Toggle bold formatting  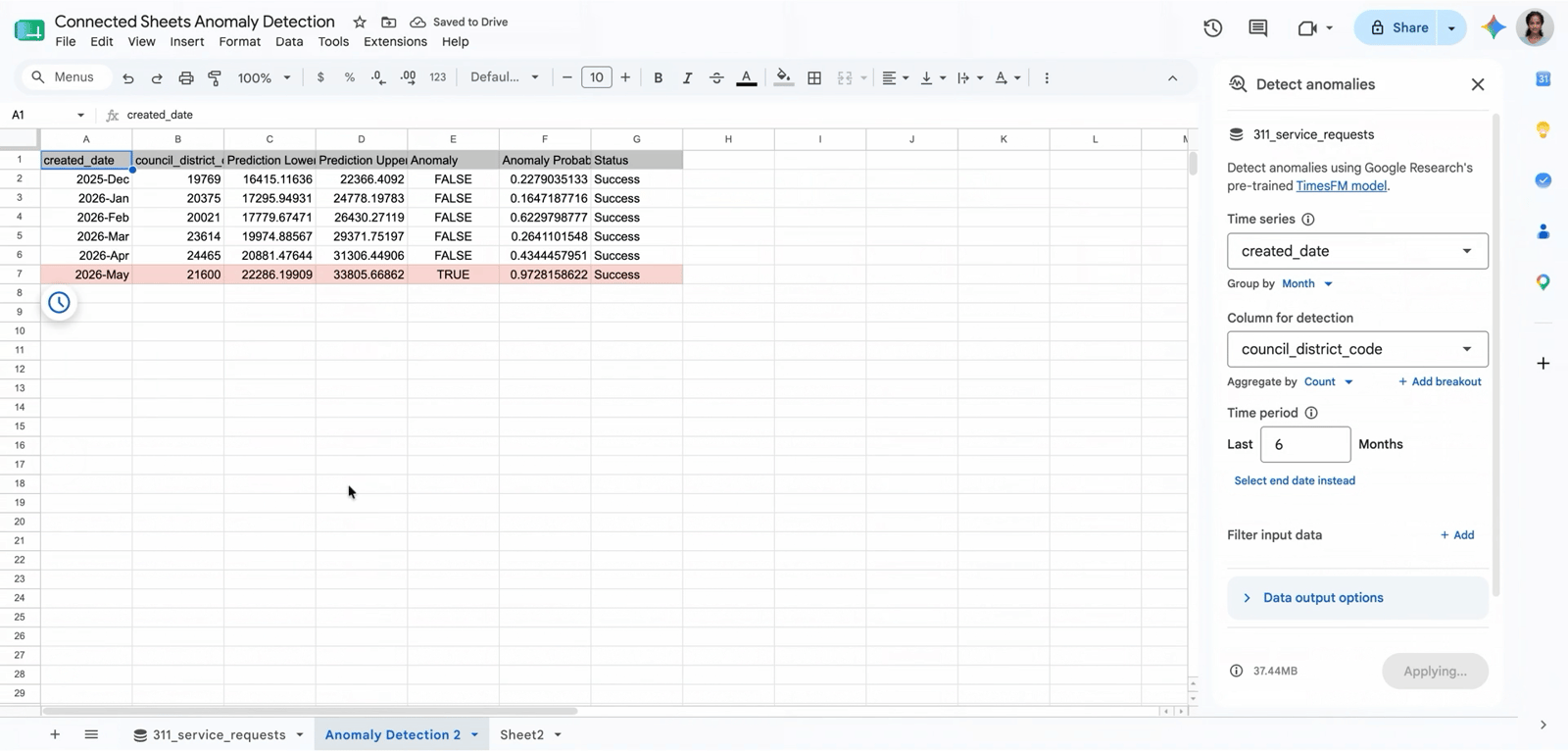pos(659,77)
